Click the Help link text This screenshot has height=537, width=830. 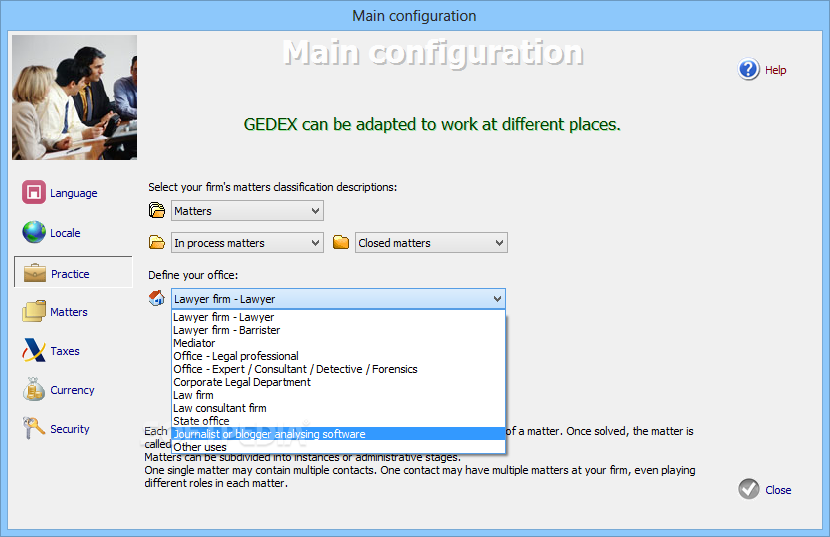775,70
